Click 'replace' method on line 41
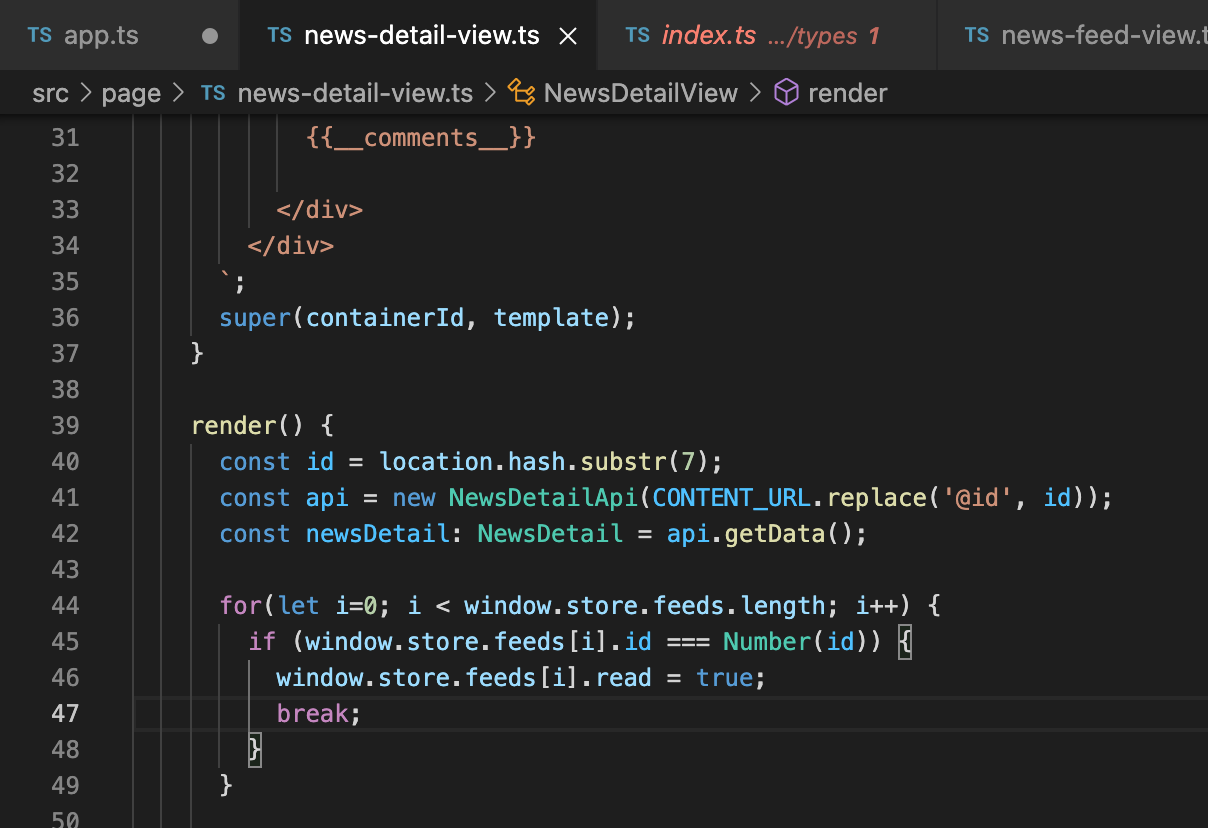The image size is (1208, 828). (877, 497)
